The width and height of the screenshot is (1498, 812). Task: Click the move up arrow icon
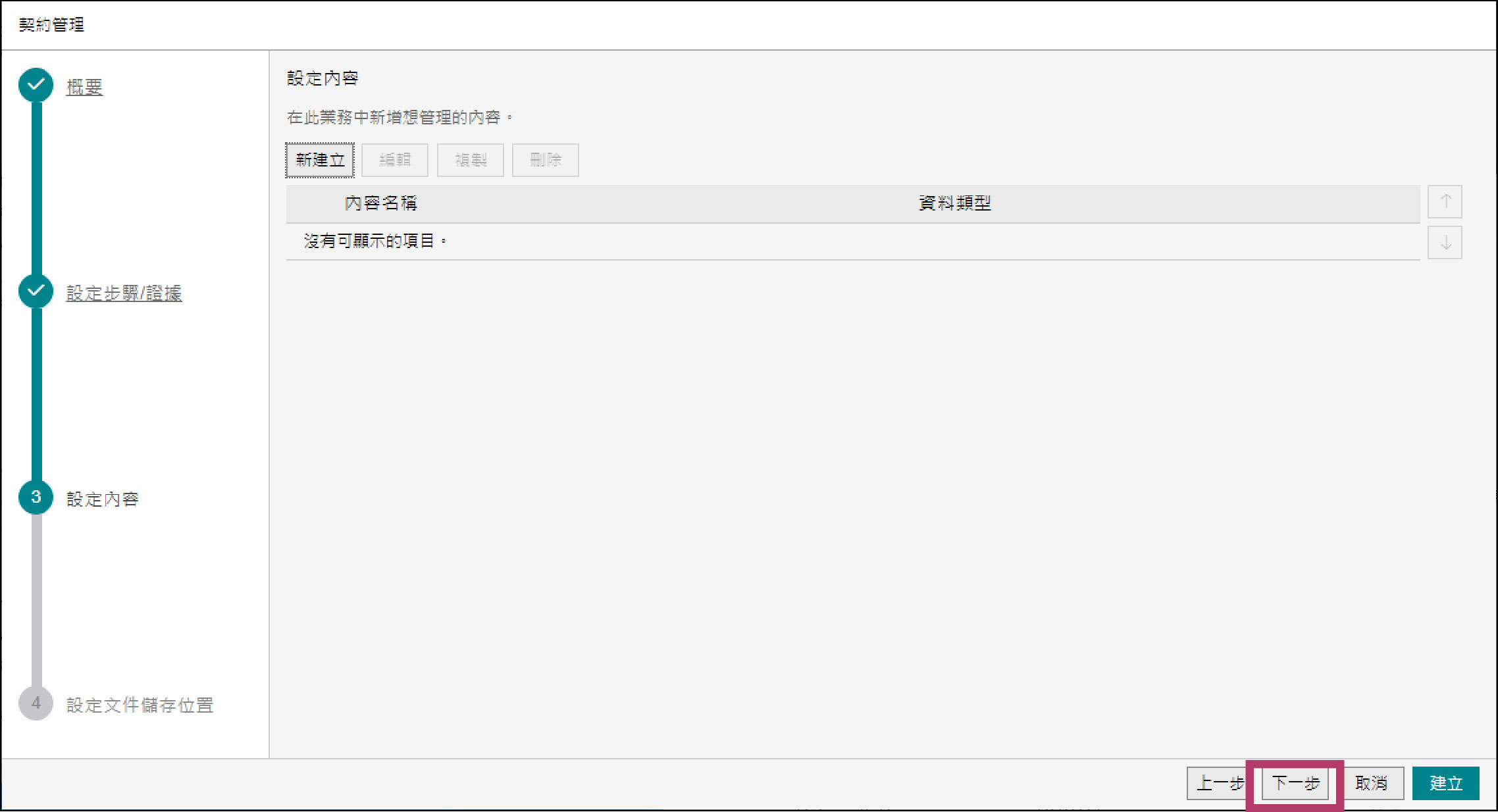(x=1445, y=201)
